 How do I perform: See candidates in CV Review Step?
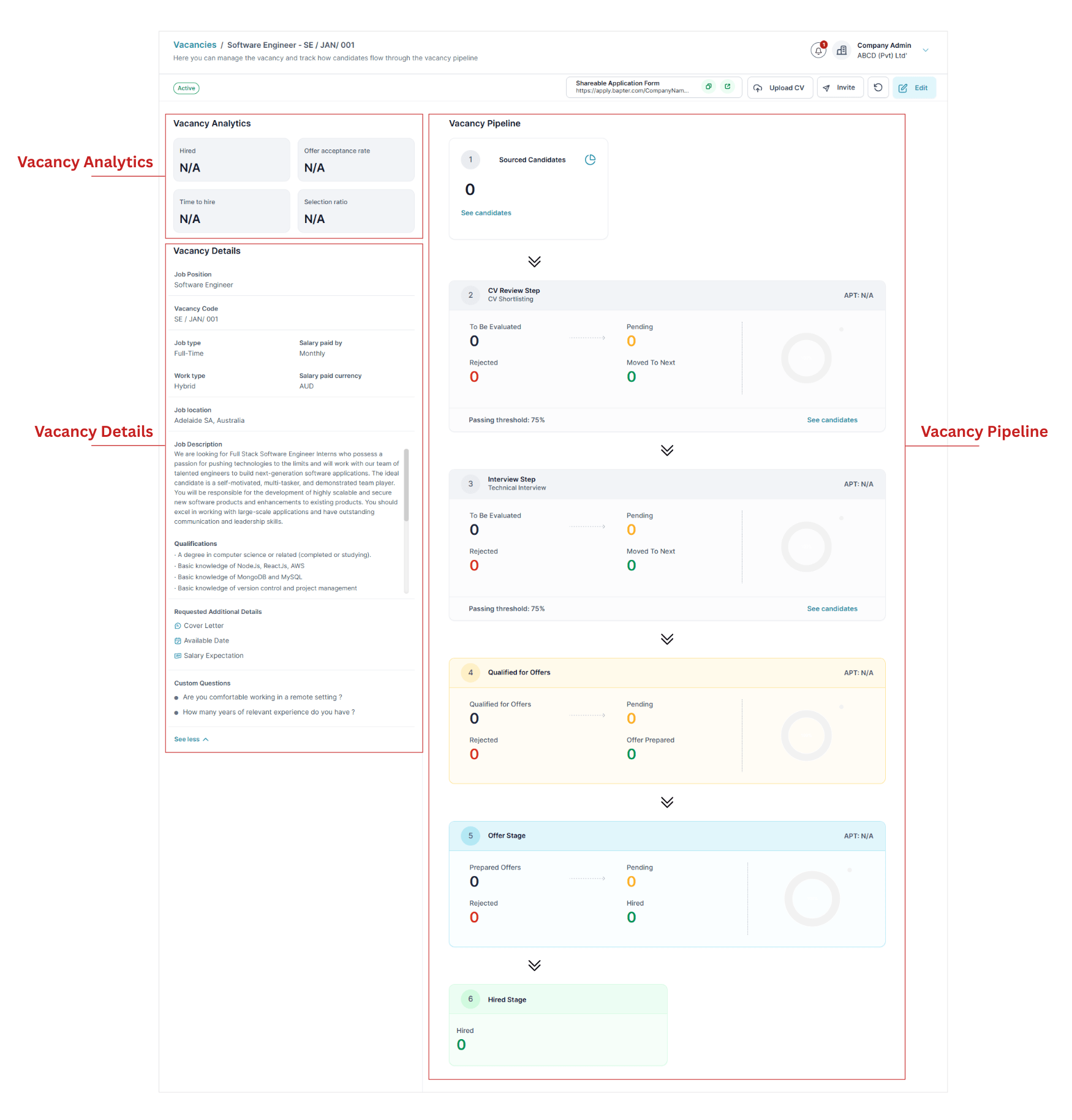(x=832, y=420)
